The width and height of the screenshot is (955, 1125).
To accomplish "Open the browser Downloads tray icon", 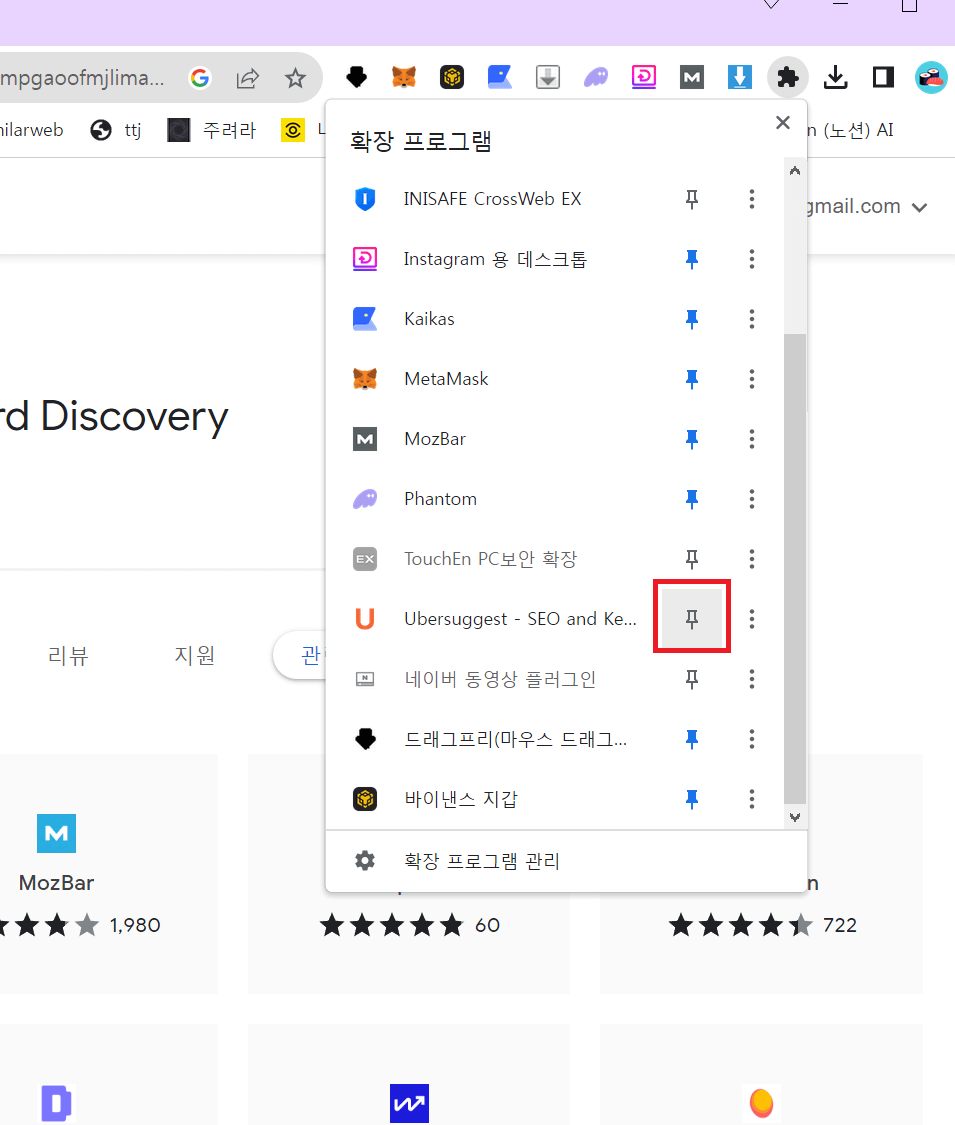I will point(835,77).
